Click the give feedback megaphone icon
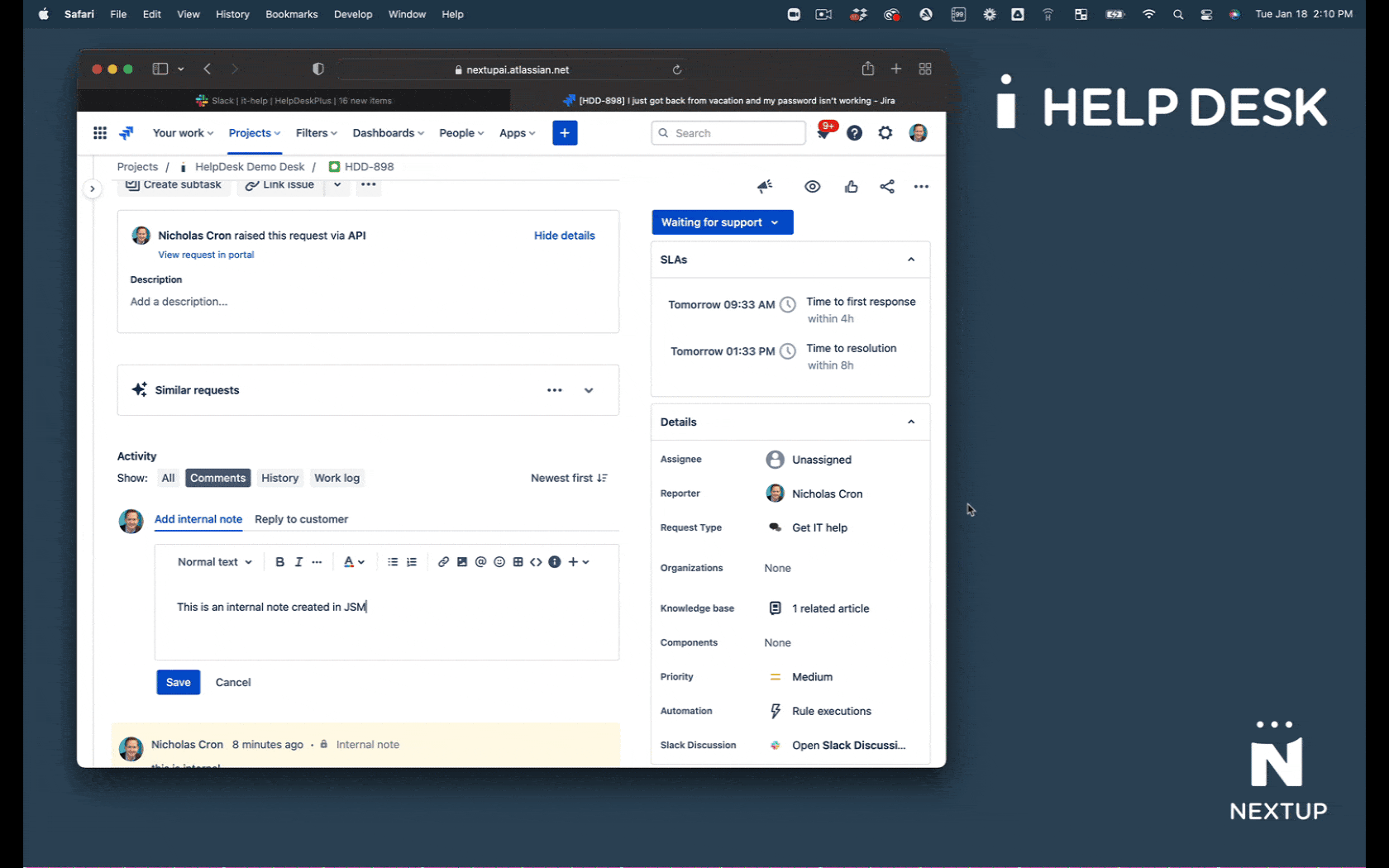 pos(765,187)
